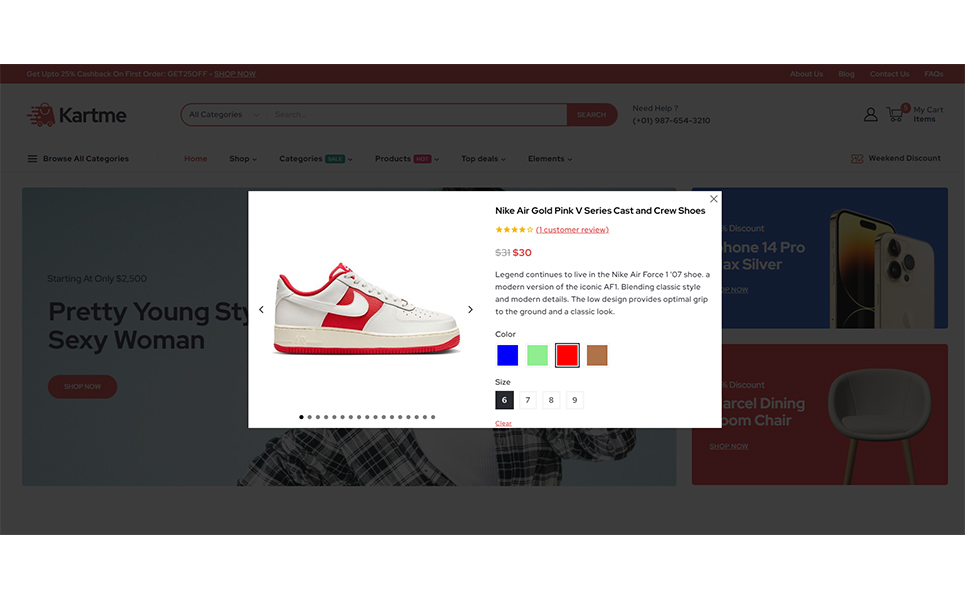
Task: Click the Kartme logo
Action: coord(76,115)
